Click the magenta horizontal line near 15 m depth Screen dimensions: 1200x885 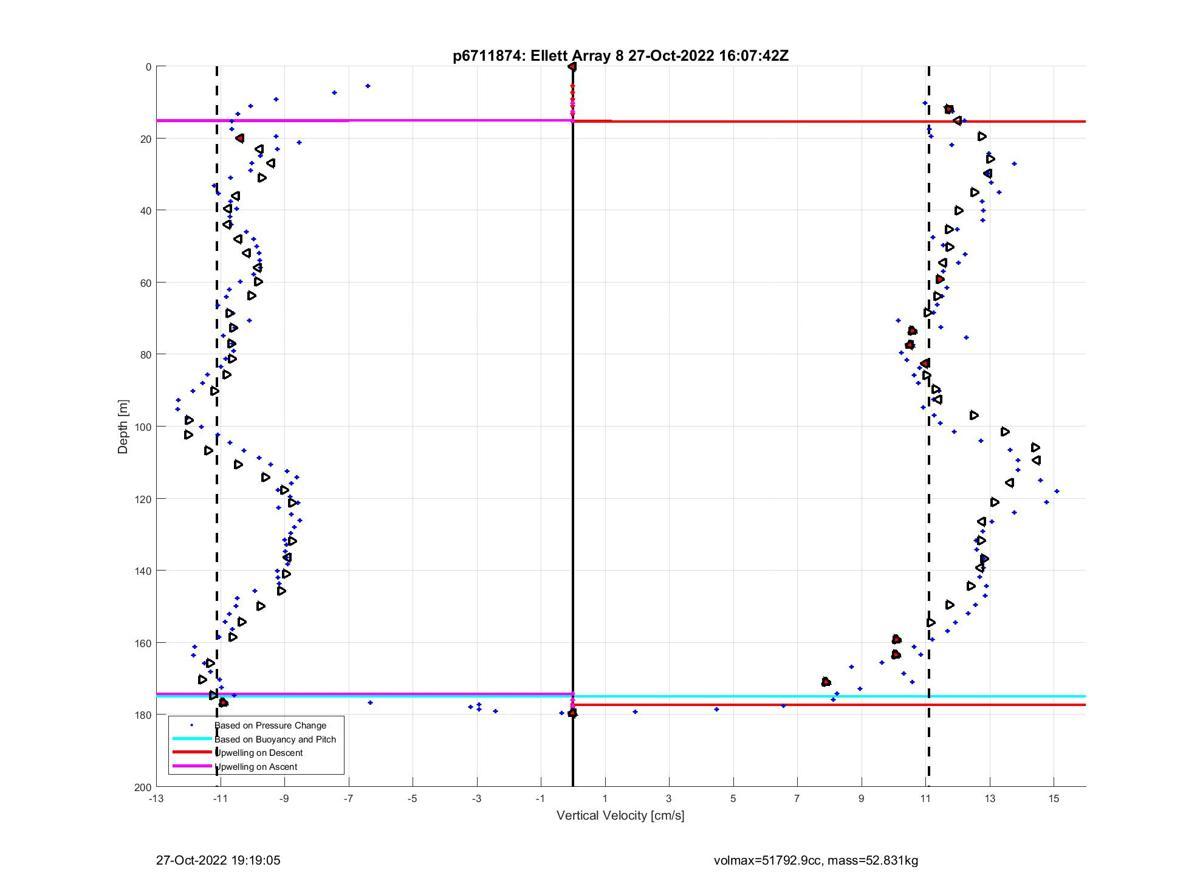pos(364,120)
